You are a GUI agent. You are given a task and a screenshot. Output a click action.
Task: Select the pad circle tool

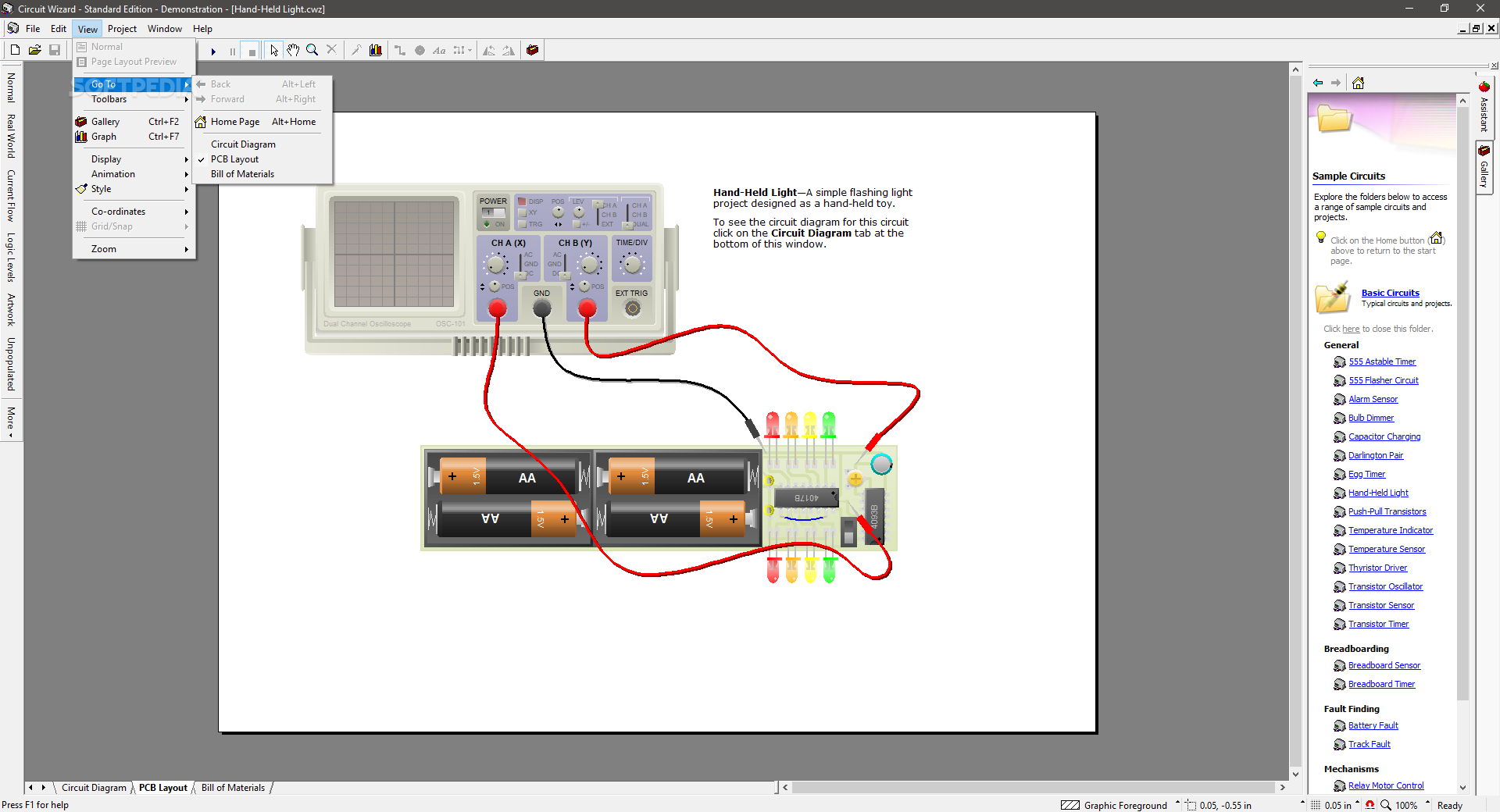coord(420,50)
